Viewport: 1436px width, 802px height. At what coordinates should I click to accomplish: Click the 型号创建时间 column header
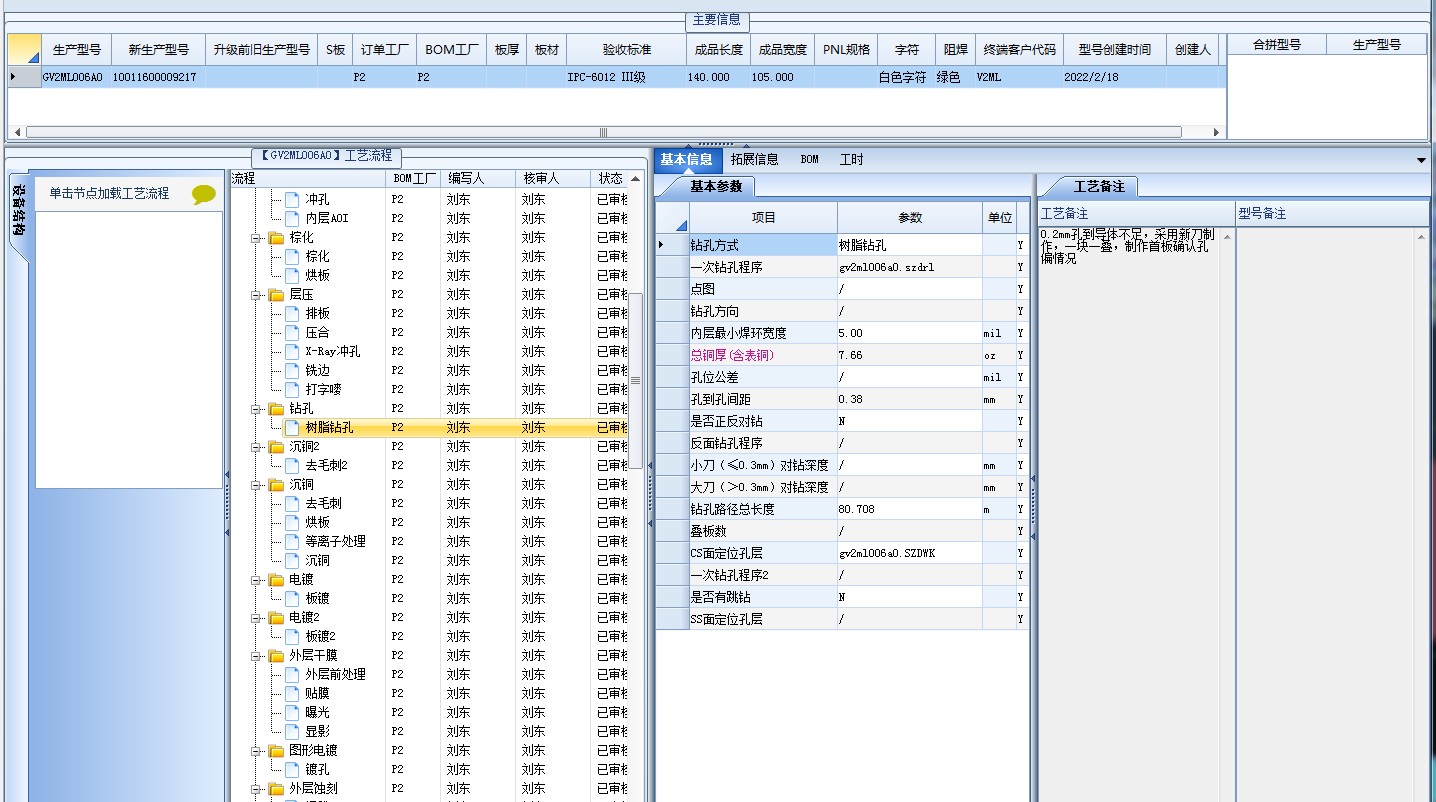(x=1114, y=49)
